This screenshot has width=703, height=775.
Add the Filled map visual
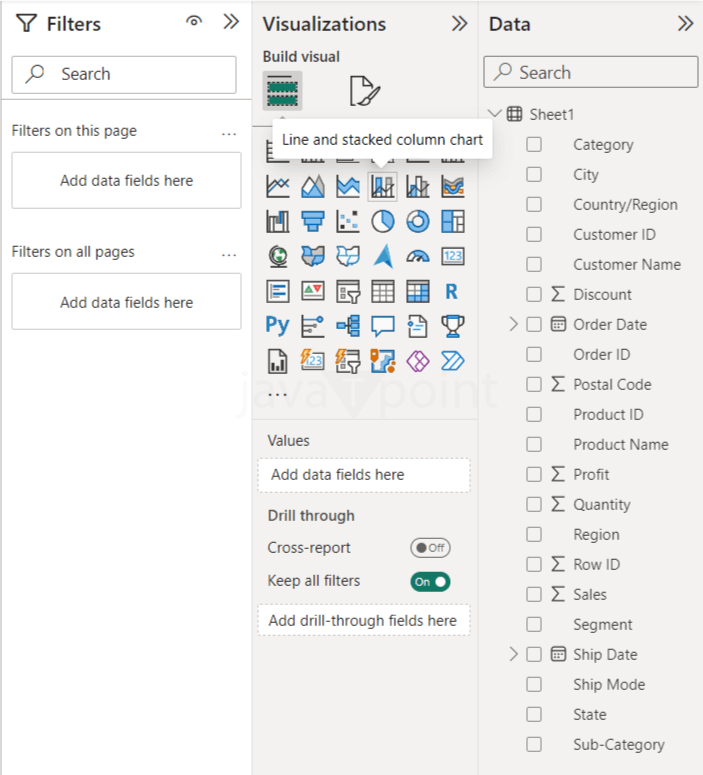pyautogui.click(x=313, y=257)
